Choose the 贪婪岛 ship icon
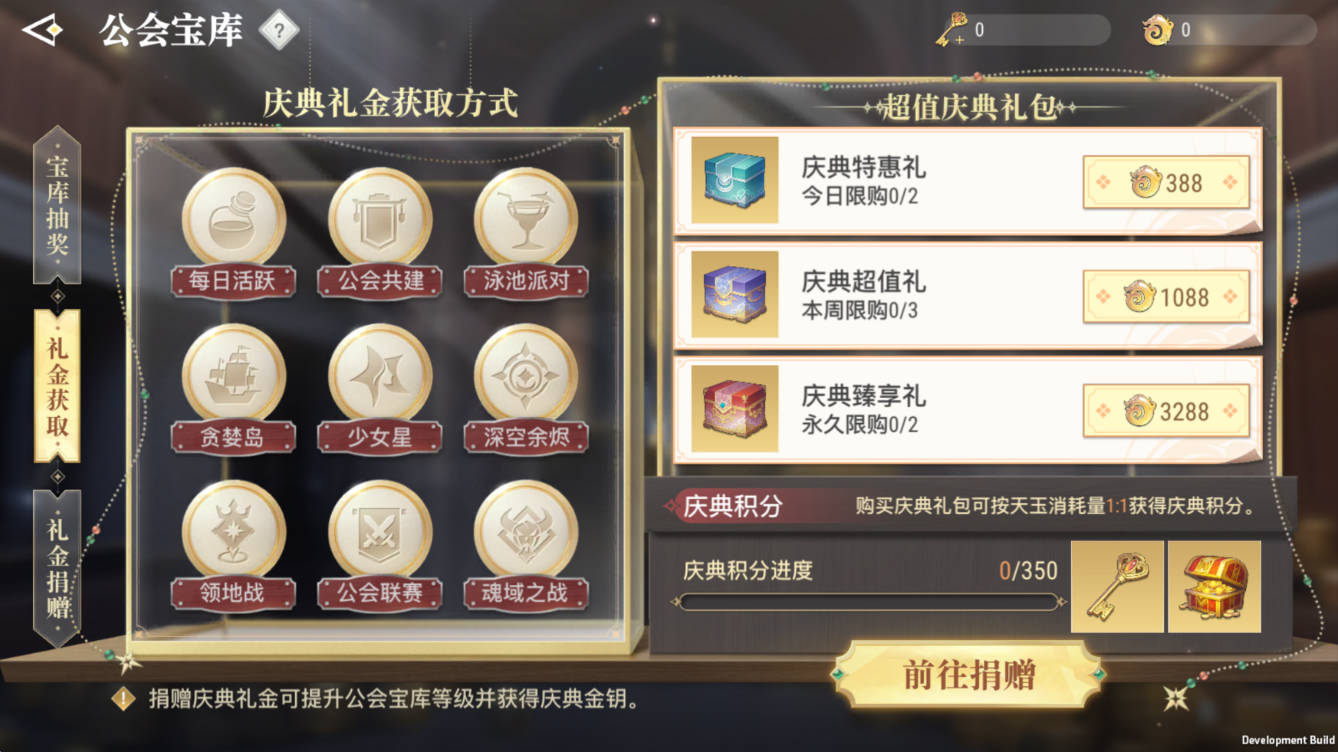Screen dimensions: 1338x752 click(x=233, y=376)
